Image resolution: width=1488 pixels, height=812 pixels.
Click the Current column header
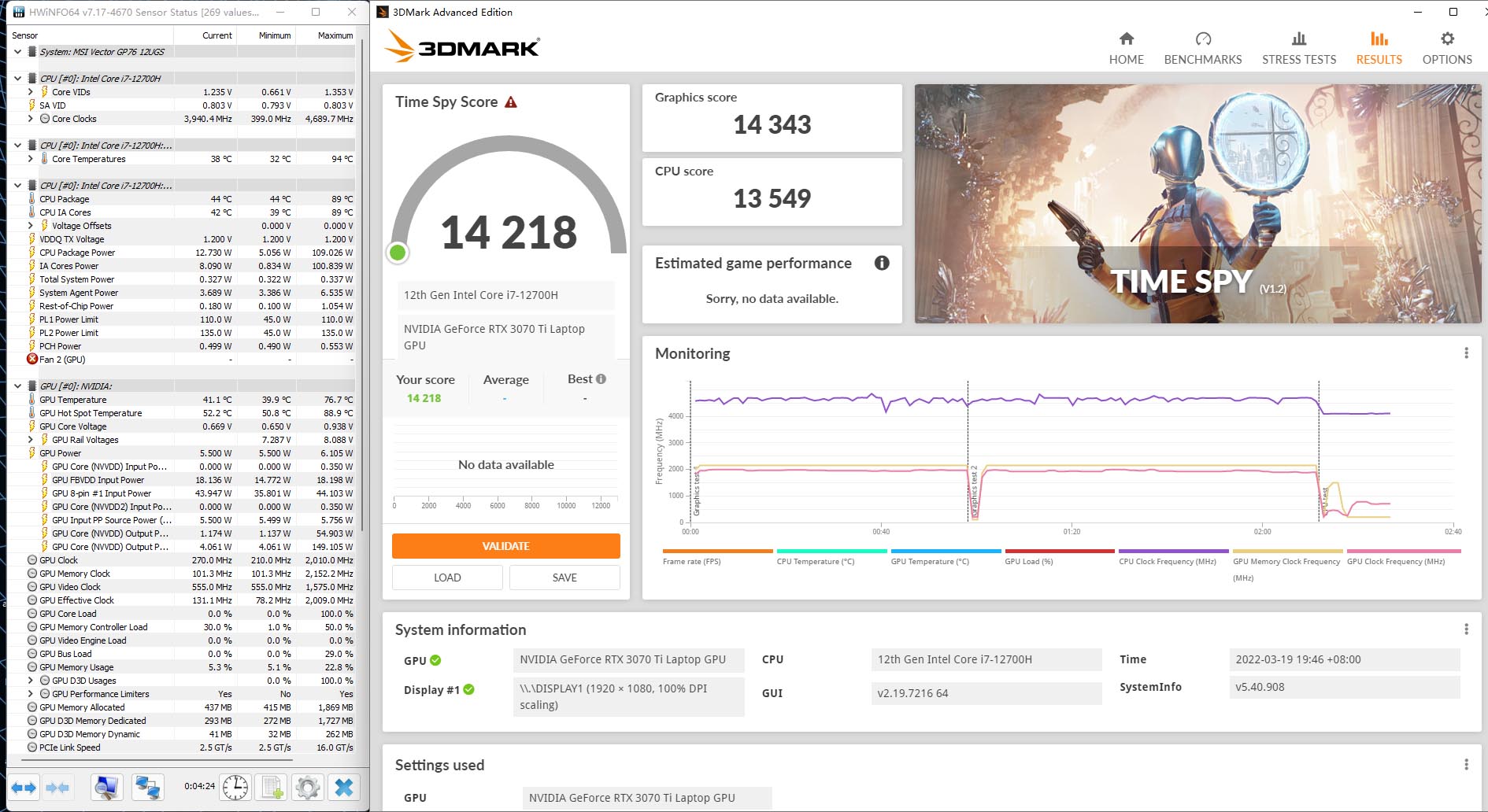[x=204, y=35]
